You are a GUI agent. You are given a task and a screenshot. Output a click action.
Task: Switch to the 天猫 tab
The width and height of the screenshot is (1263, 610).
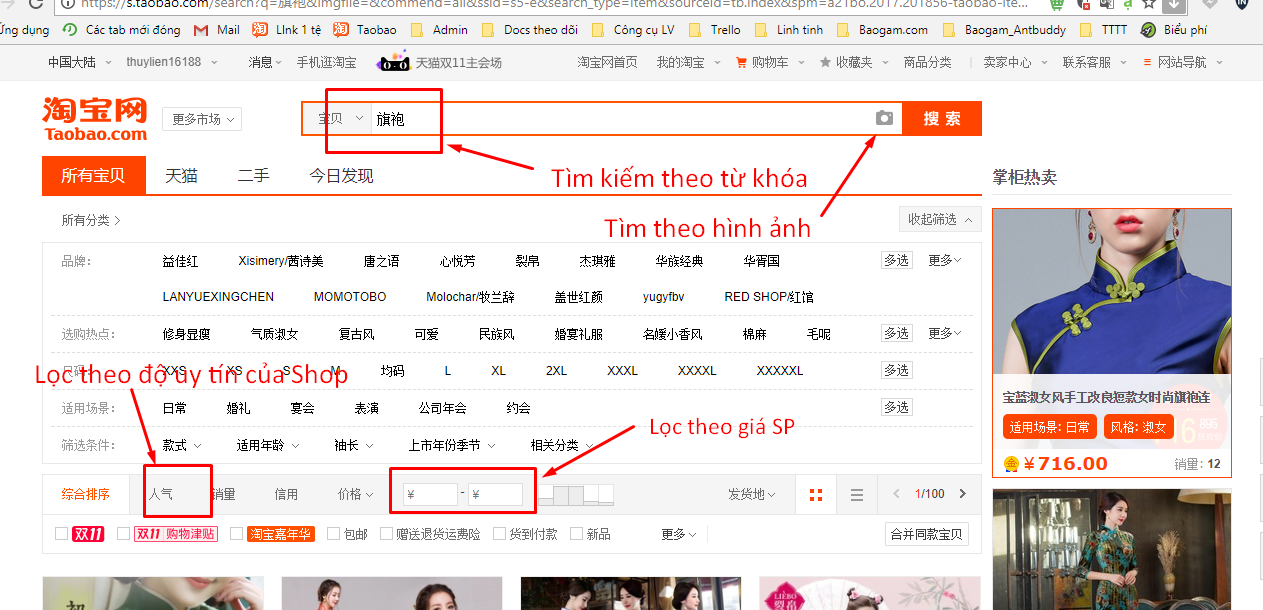[x=181, y=176]
